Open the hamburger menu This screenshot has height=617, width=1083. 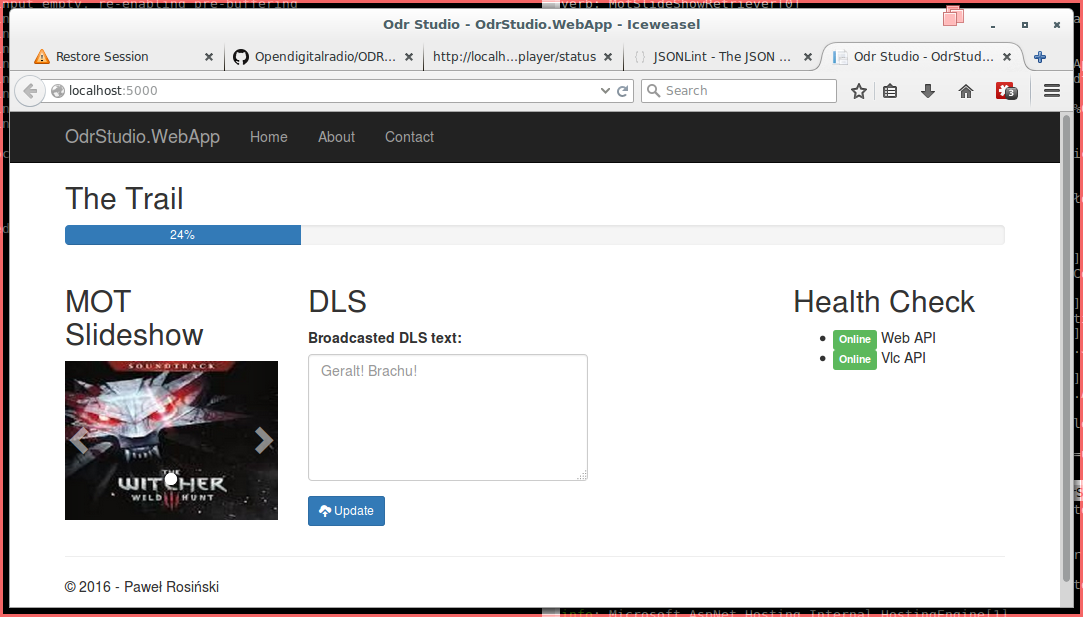point(1052,91)
